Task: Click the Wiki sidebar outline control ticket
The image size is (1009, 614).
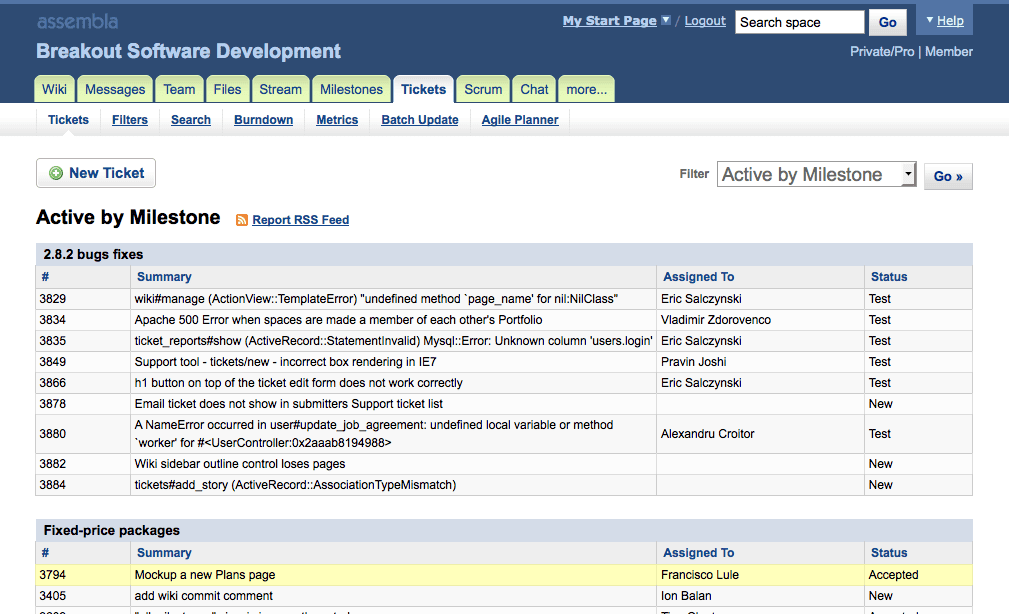Action: tap(240, 464)
